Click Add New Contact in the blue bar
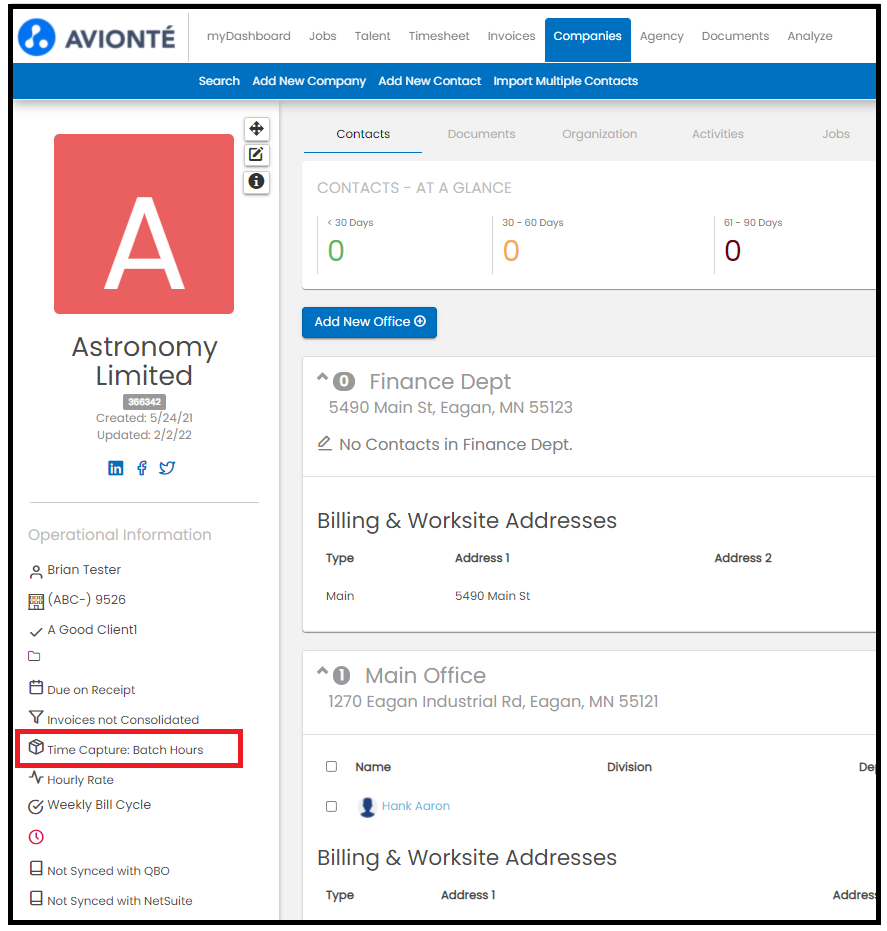This screenshot has height=931, width=887. coord(430,81)
